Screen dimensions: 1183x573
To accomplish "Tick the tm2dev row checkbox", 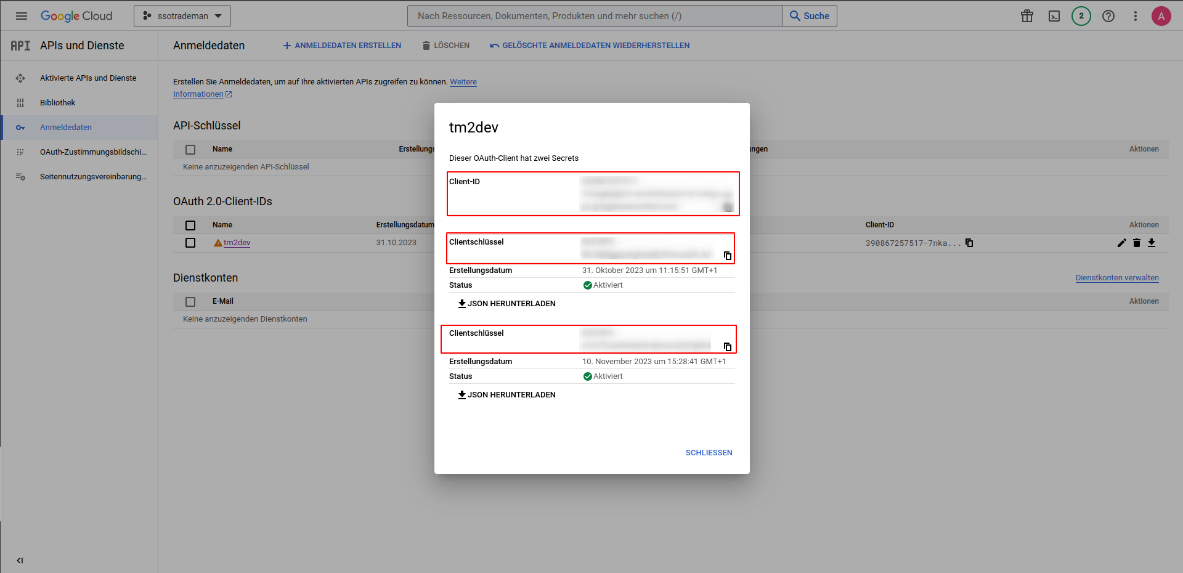I will [x=190, y=243].
